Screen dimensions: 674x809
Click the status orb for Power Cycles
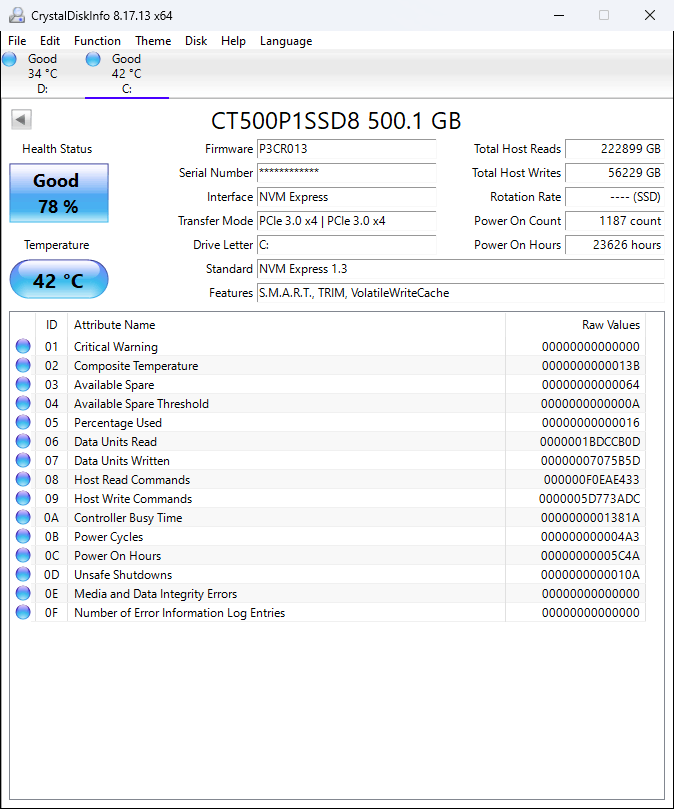click(23, 537)
